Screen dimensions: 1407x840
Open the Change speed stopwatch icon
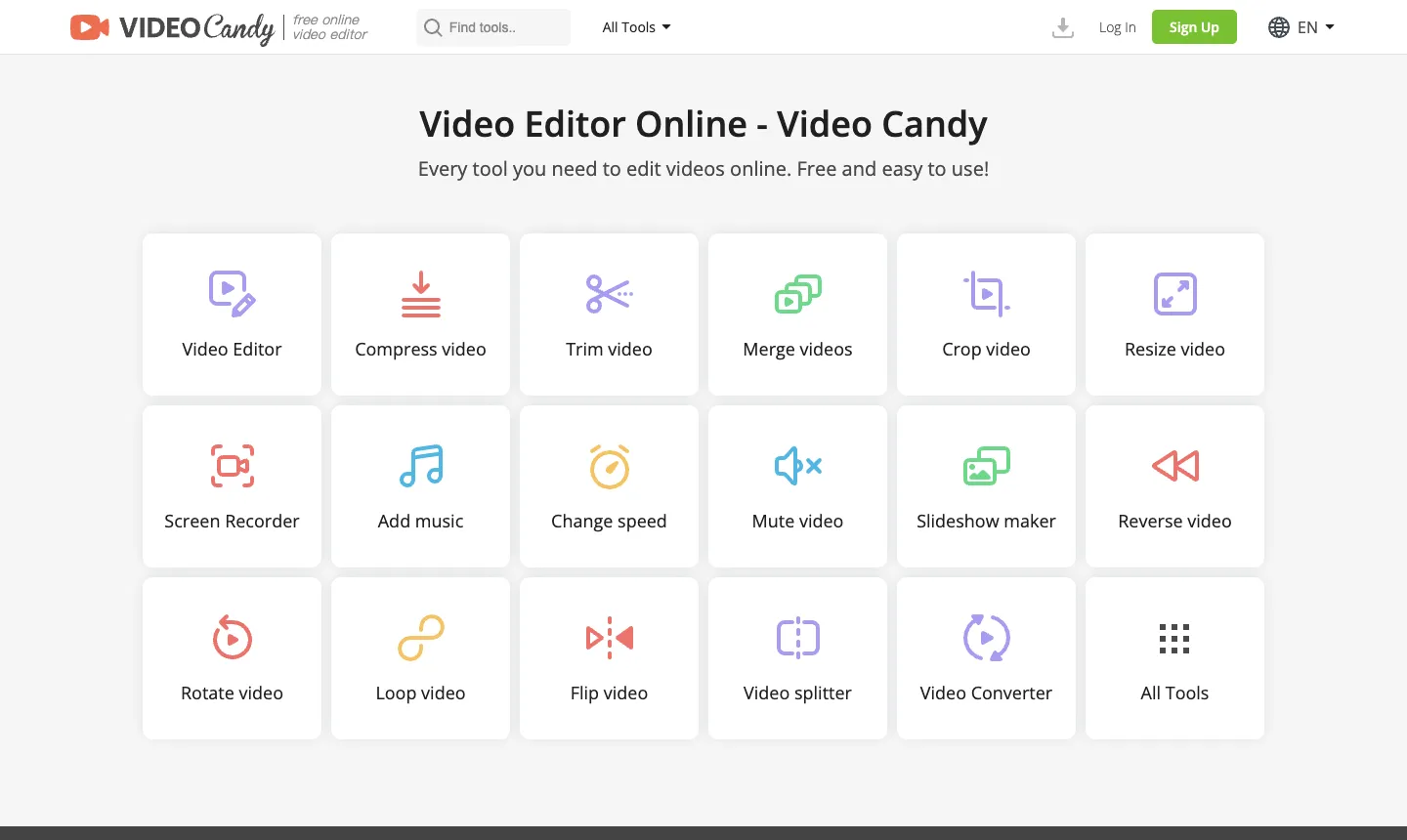point(610,466)
